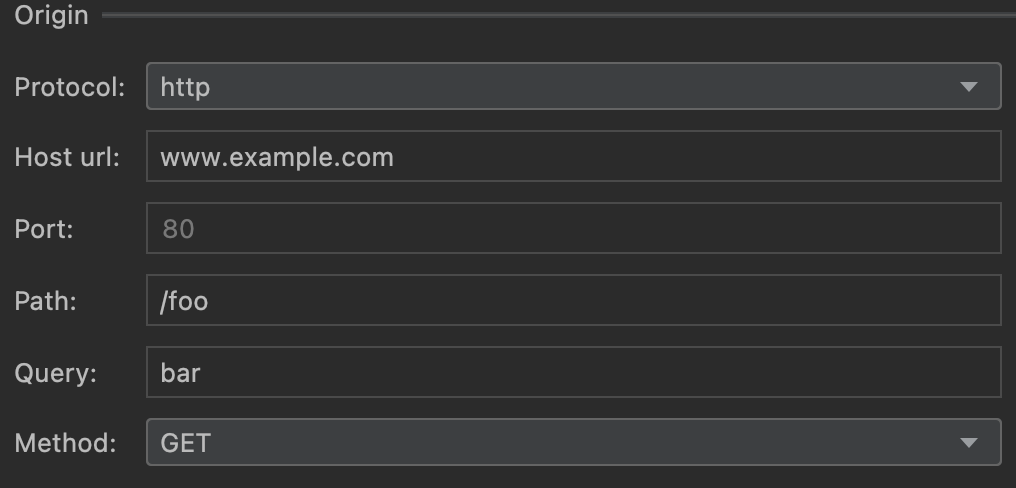Click the http value in Protocol combo box
This screenshot has width=1016, height=488.
(186, 87)
